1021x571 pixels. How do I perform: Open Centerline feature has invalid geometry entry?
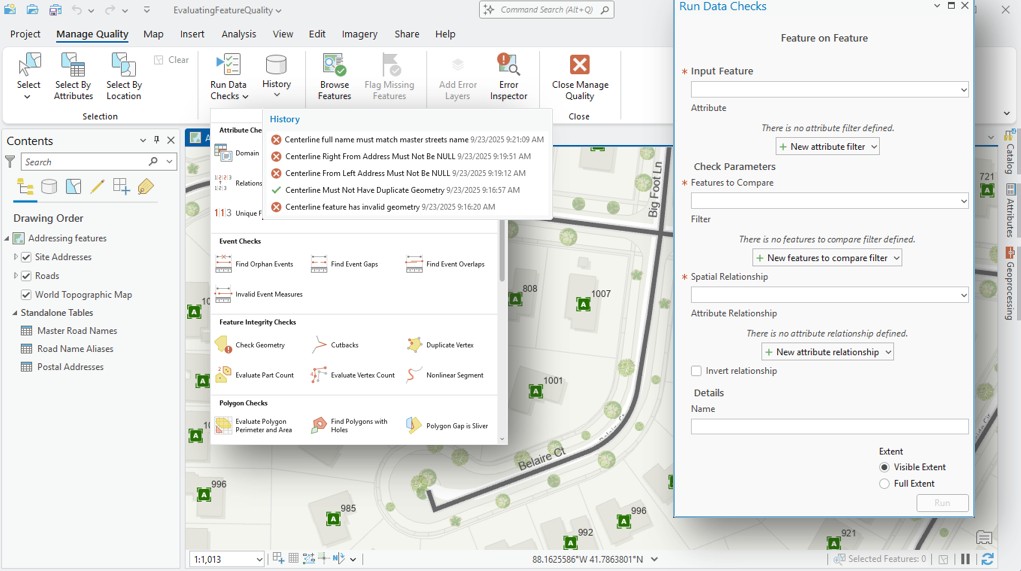coord(383,207)
